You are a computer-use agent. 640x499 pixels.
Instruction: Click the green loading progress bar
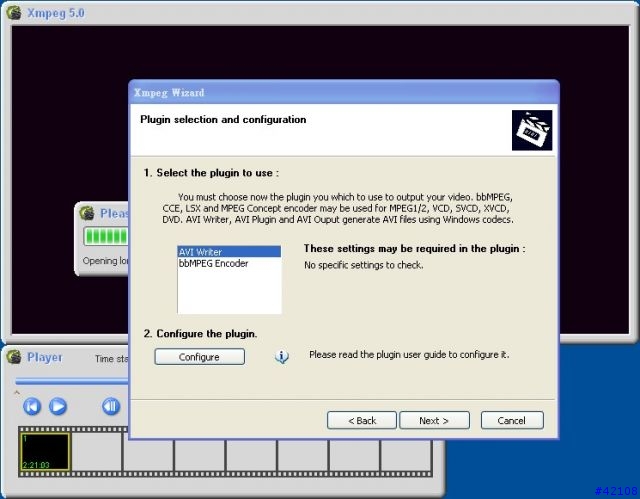click(x=106, y=236)
